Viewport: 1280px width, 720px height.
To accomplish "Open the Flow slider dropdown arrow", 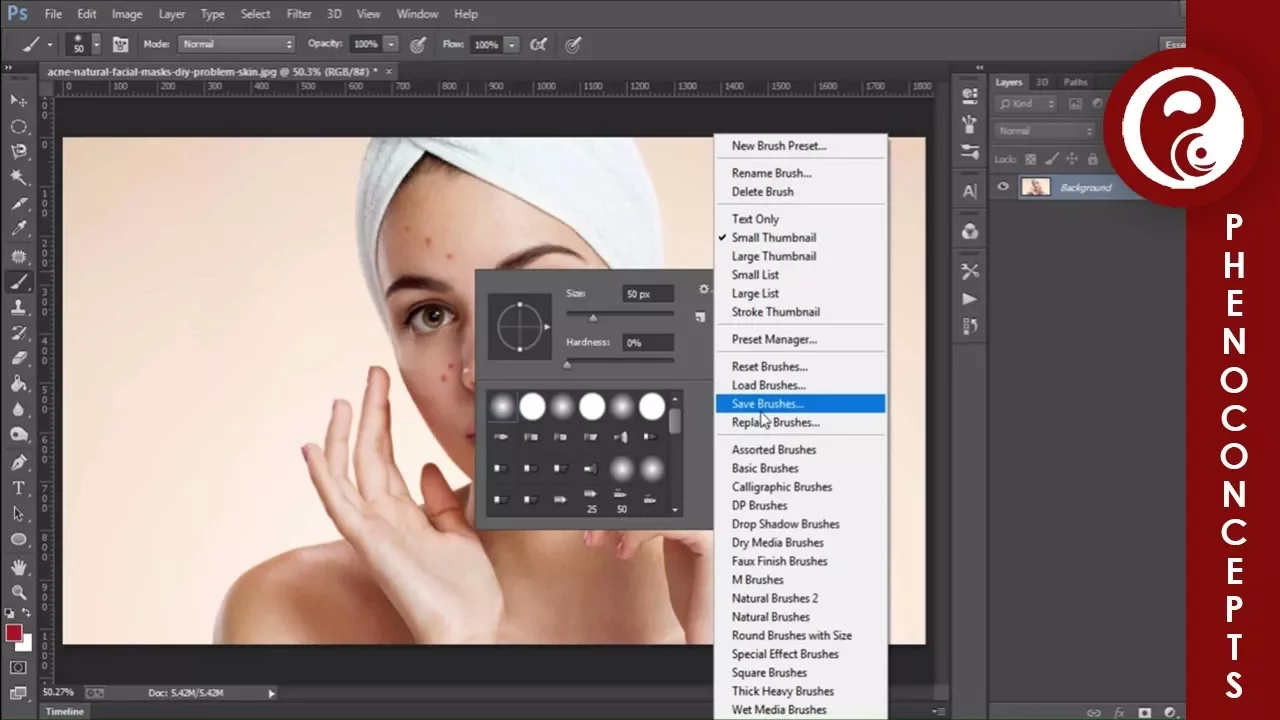I will pos(512,44).
